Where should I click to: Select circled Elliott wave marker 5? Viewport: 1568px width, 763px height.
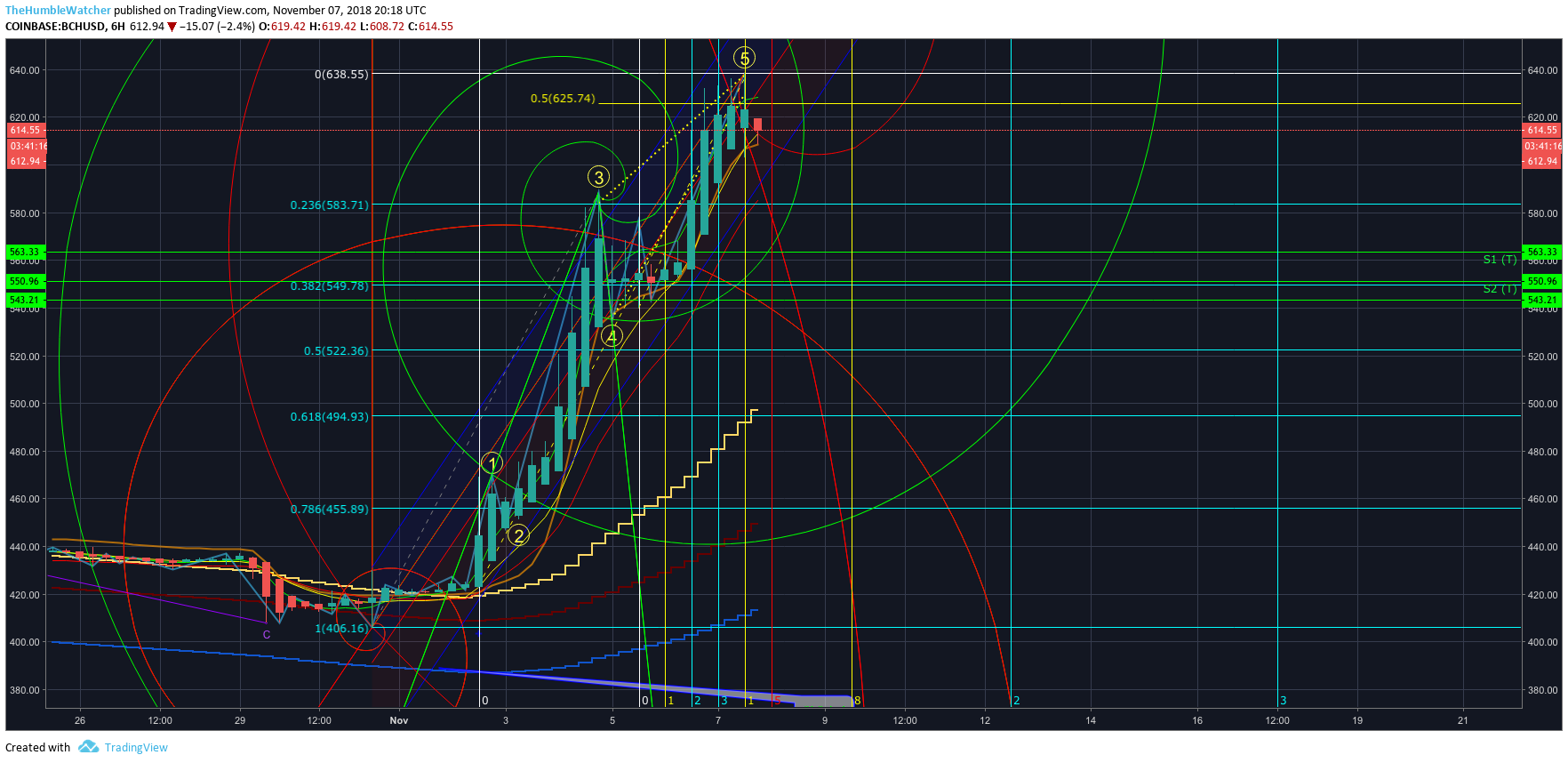coord(744,58)
